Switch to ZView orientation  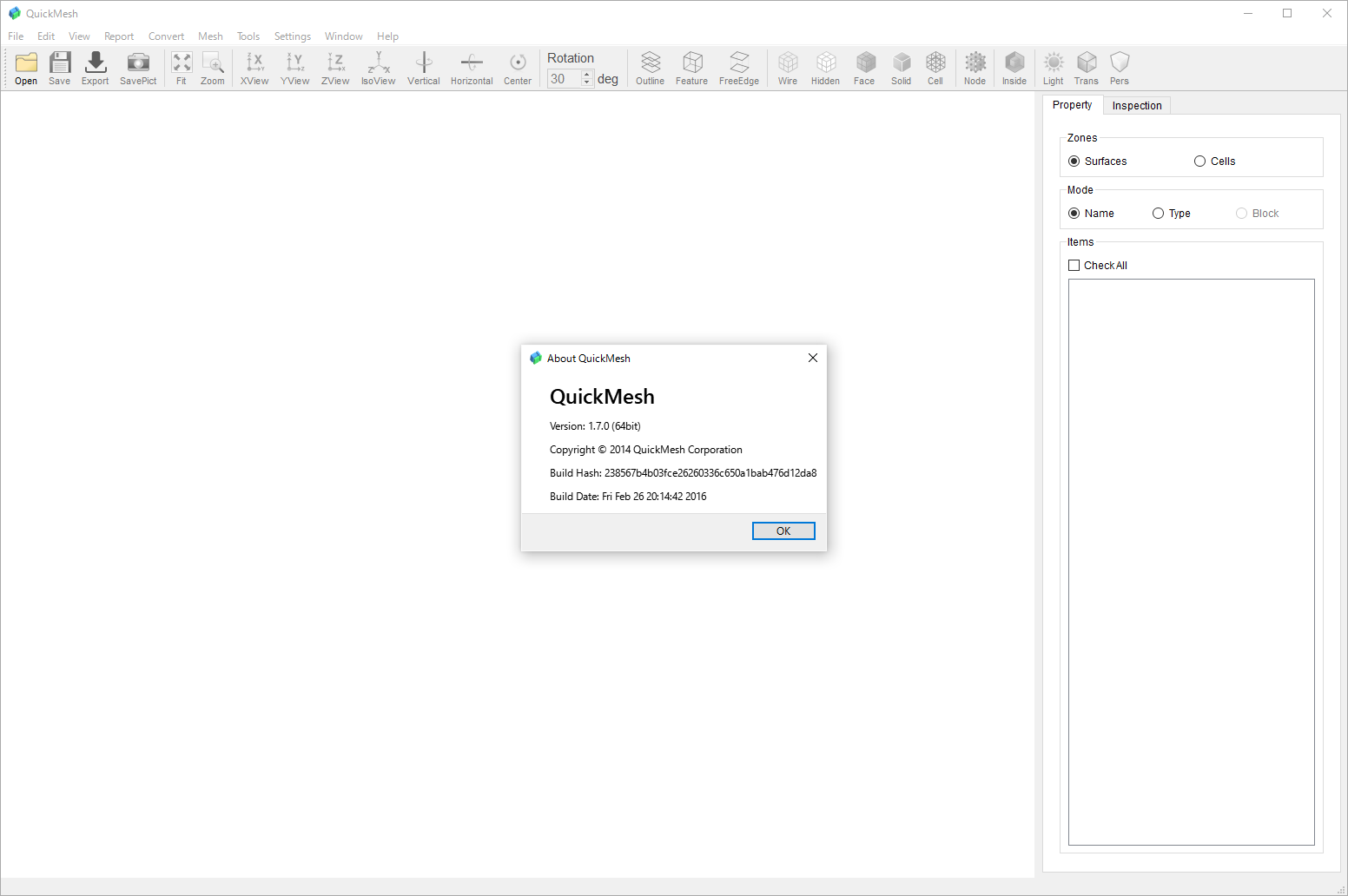click(335, 69)
